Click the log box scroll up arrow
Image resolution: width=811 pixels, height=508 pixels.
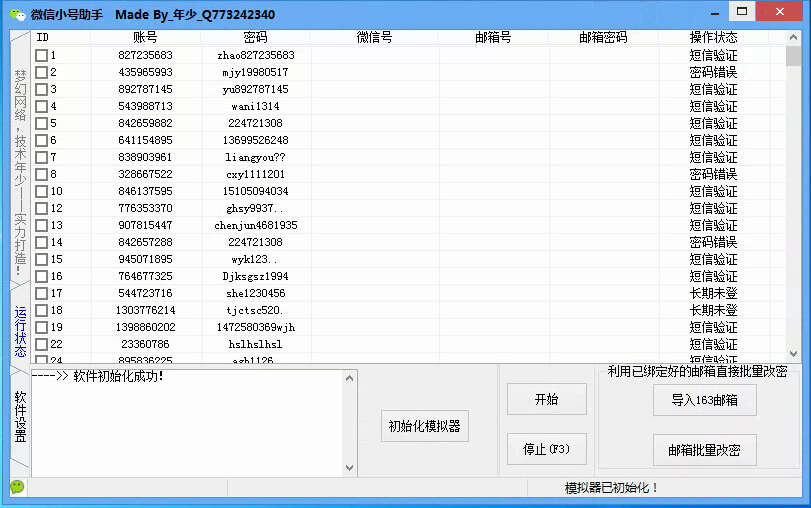350,378
